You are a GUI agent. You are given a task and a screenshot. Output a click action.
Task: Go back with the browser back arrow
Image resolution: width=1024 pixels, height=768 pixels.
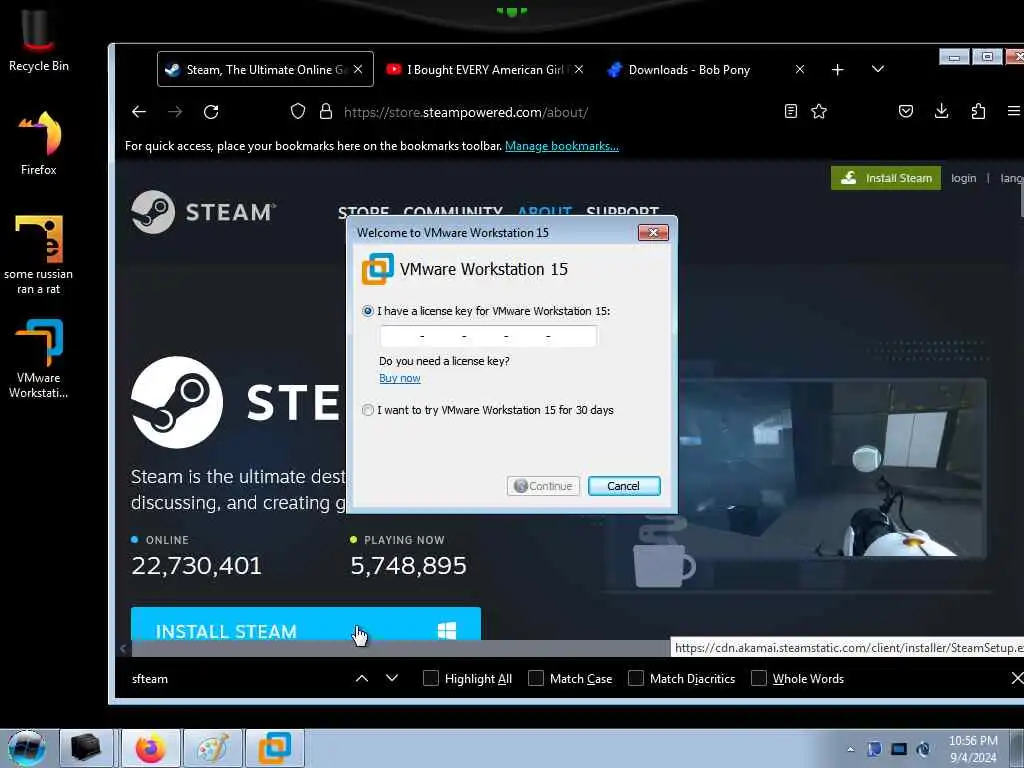click(x=138, y=112)
